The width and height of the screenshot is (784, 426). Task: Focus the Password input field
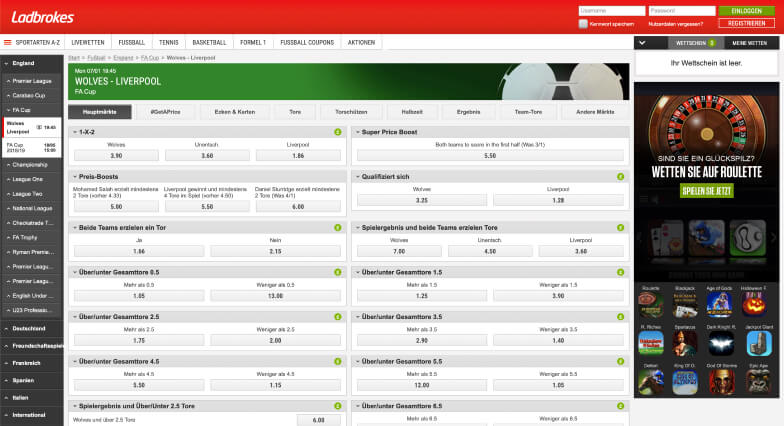(x=682, y=11)
